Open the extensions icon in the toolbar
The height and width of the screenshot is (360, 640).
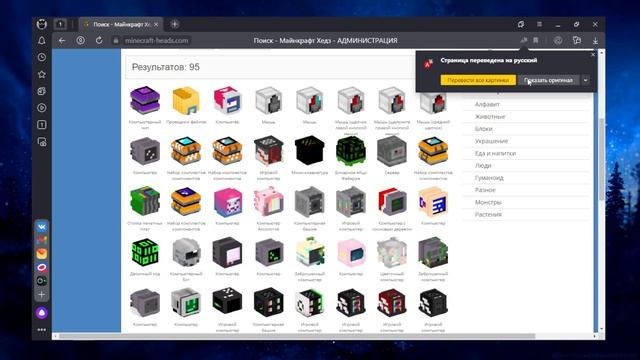pos(577,40)
